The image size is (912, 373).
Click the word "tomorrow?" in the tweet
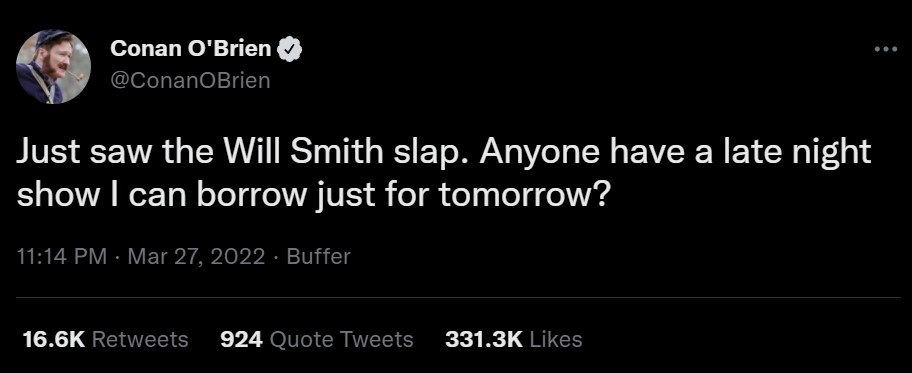tap(522, 197)
